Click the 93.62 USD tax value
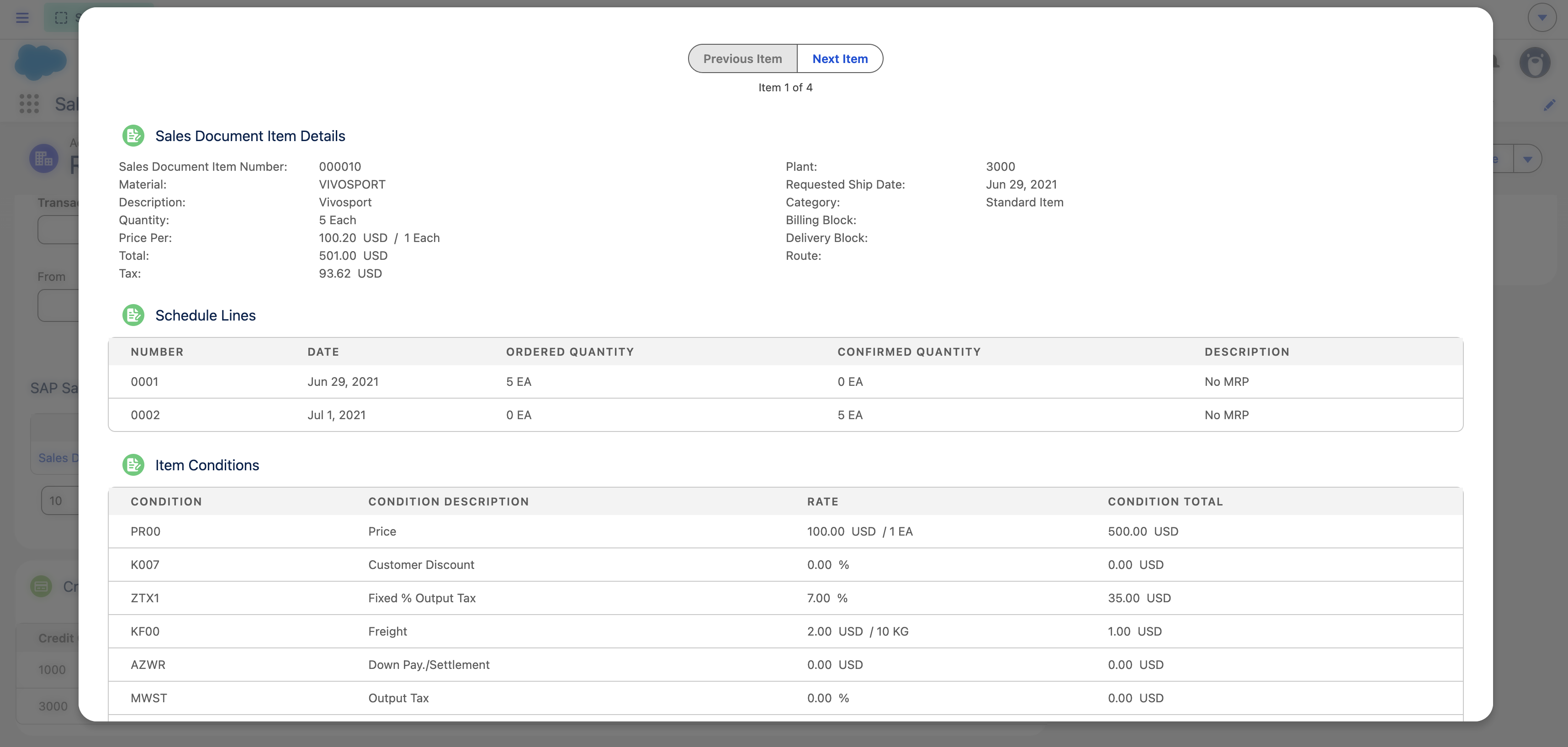Viewport: 1568px width, 747px height. pyautogui.click(x=350, y=273)
